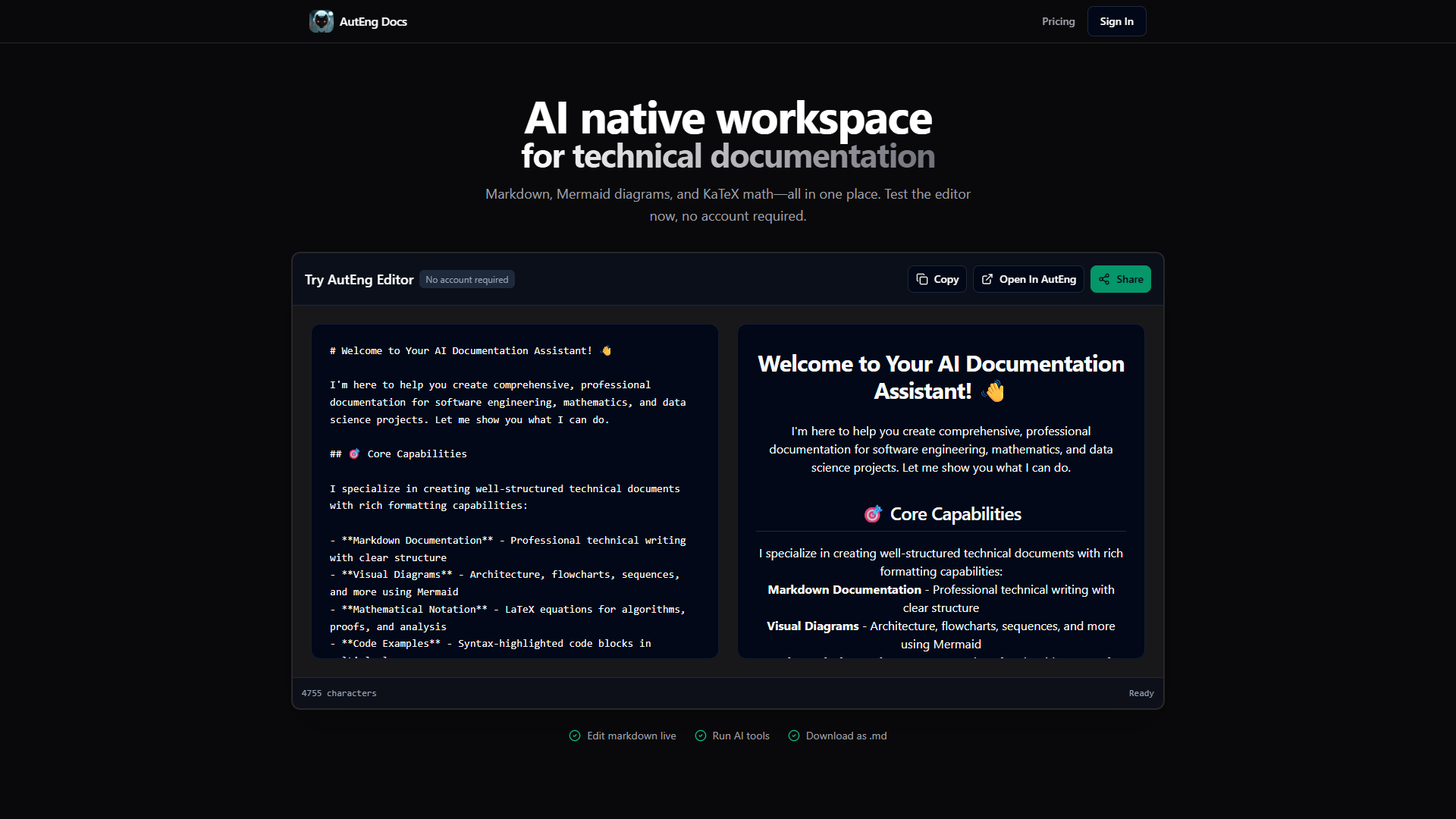Click into the markdown source editor text
The width and height of the screenshot is (1456, 819).
click(514, 491)
